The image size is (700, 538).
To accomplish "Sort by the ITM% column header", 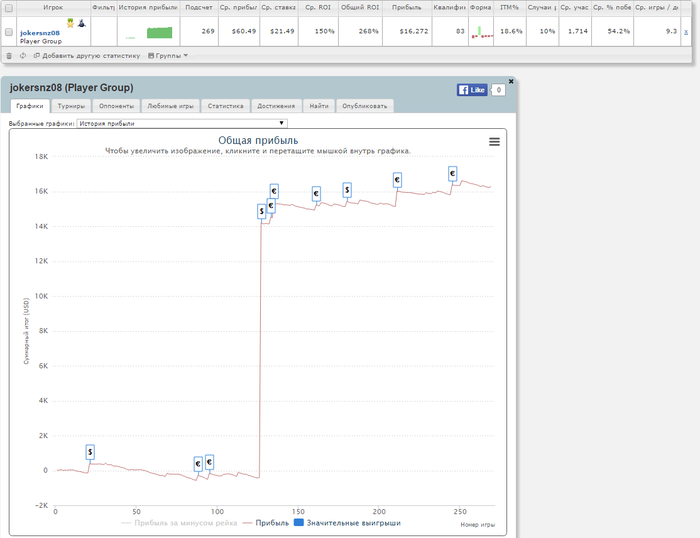I will coord(510,8).
